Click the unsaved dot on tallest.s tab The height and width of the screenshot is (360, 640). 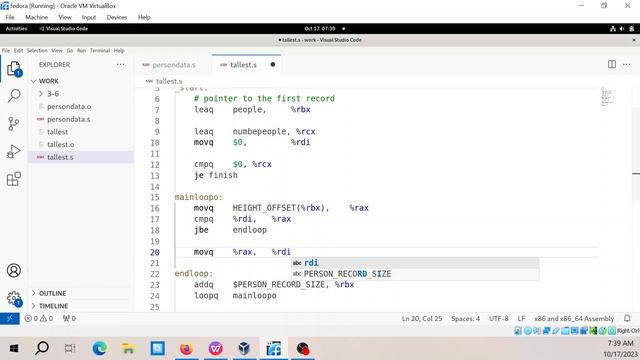(x=273, y=64)
